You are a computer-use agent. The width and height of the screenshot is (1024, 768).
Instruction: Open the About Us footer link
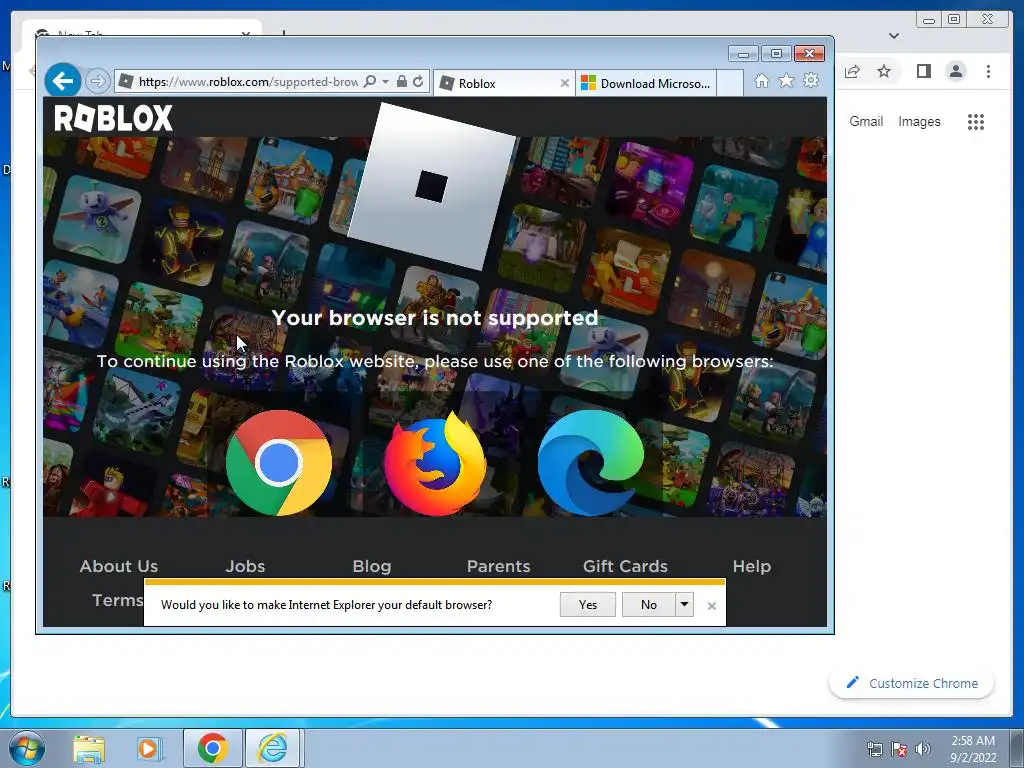tap(119, 566)
